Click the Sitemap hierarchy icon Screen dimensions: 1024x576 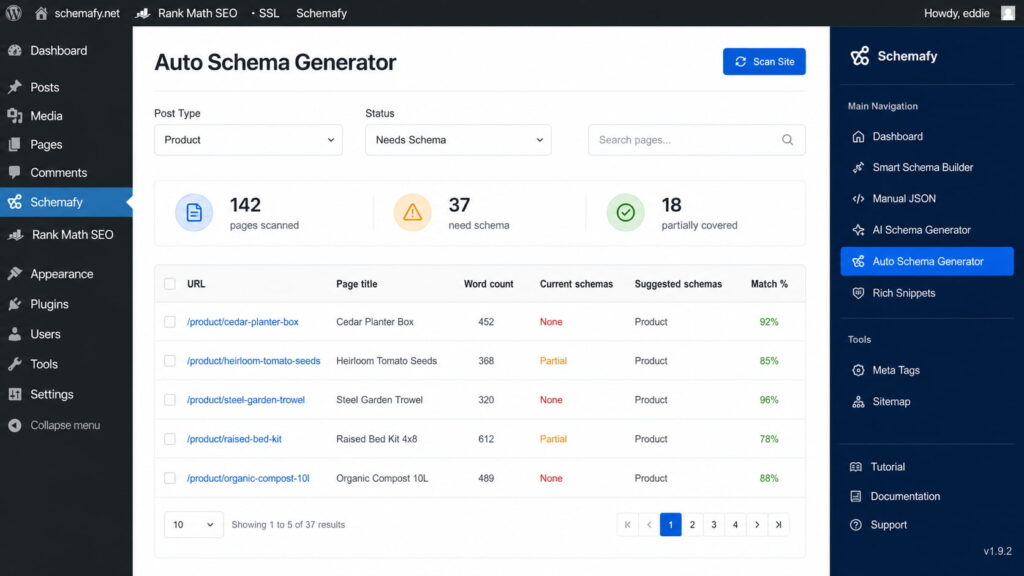click(x=858, y=402)
